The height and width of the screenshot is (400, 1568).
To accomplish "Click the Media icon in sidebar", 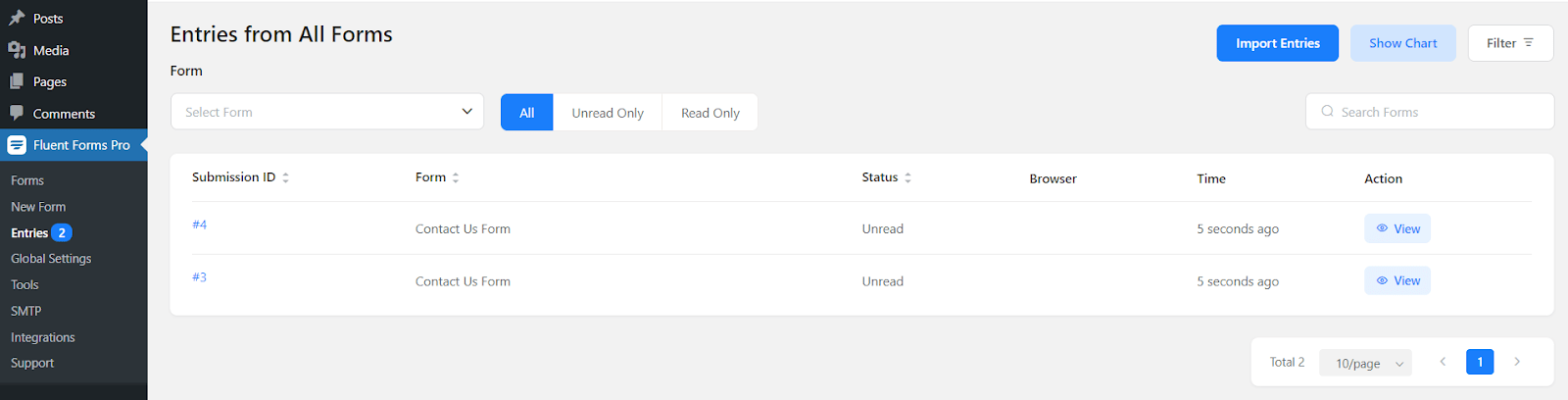I will pos(17,50).
